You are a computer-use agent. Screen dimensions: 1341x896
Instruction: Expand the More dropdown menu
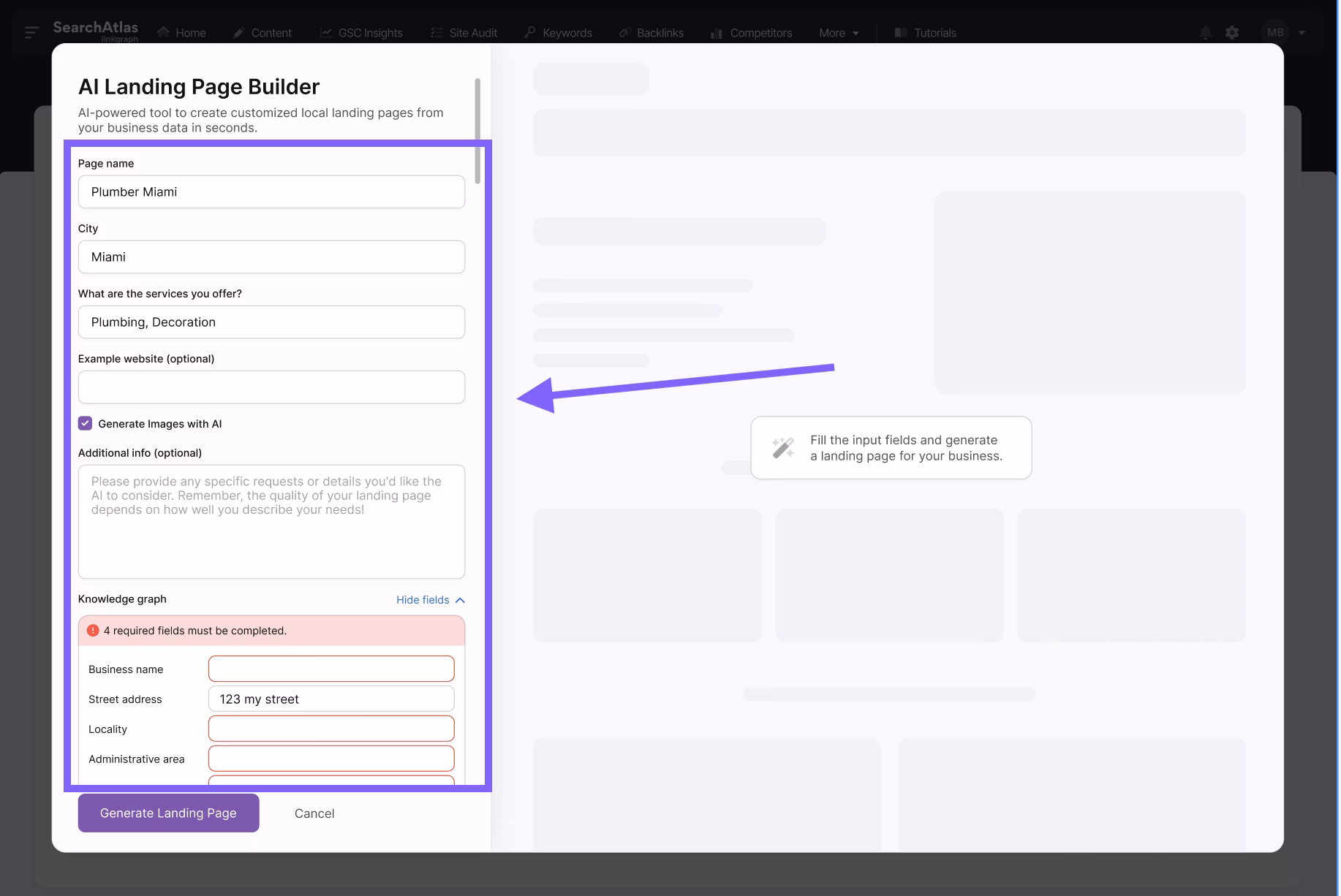click(x=839, y=33)
